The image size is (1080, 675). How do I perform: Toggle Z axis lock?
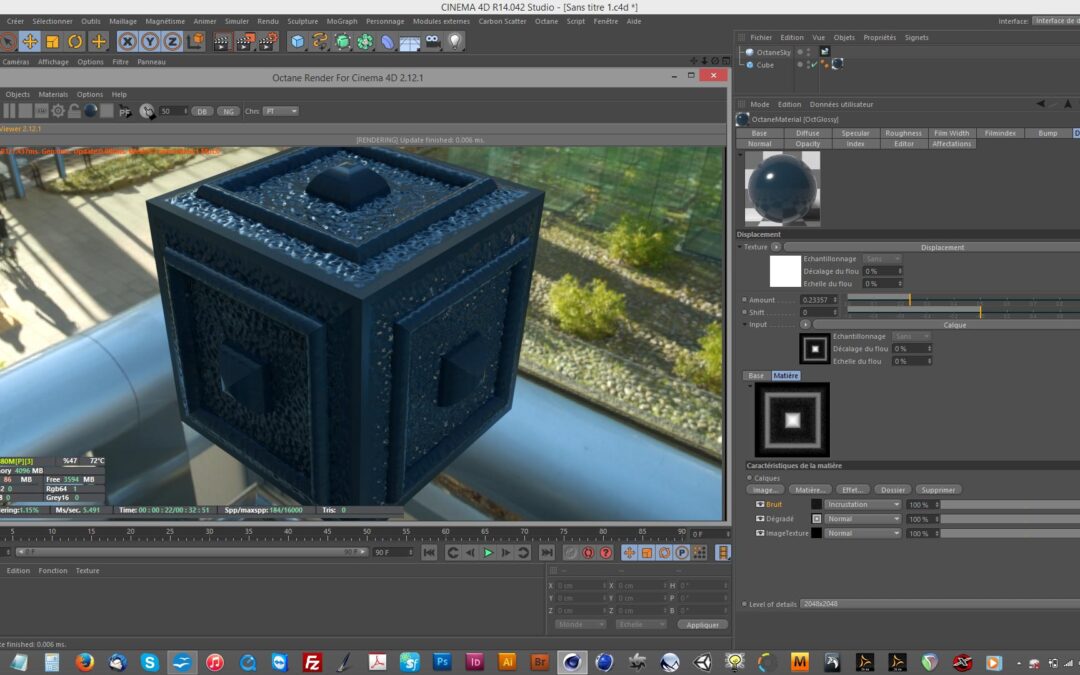(172, 41)
